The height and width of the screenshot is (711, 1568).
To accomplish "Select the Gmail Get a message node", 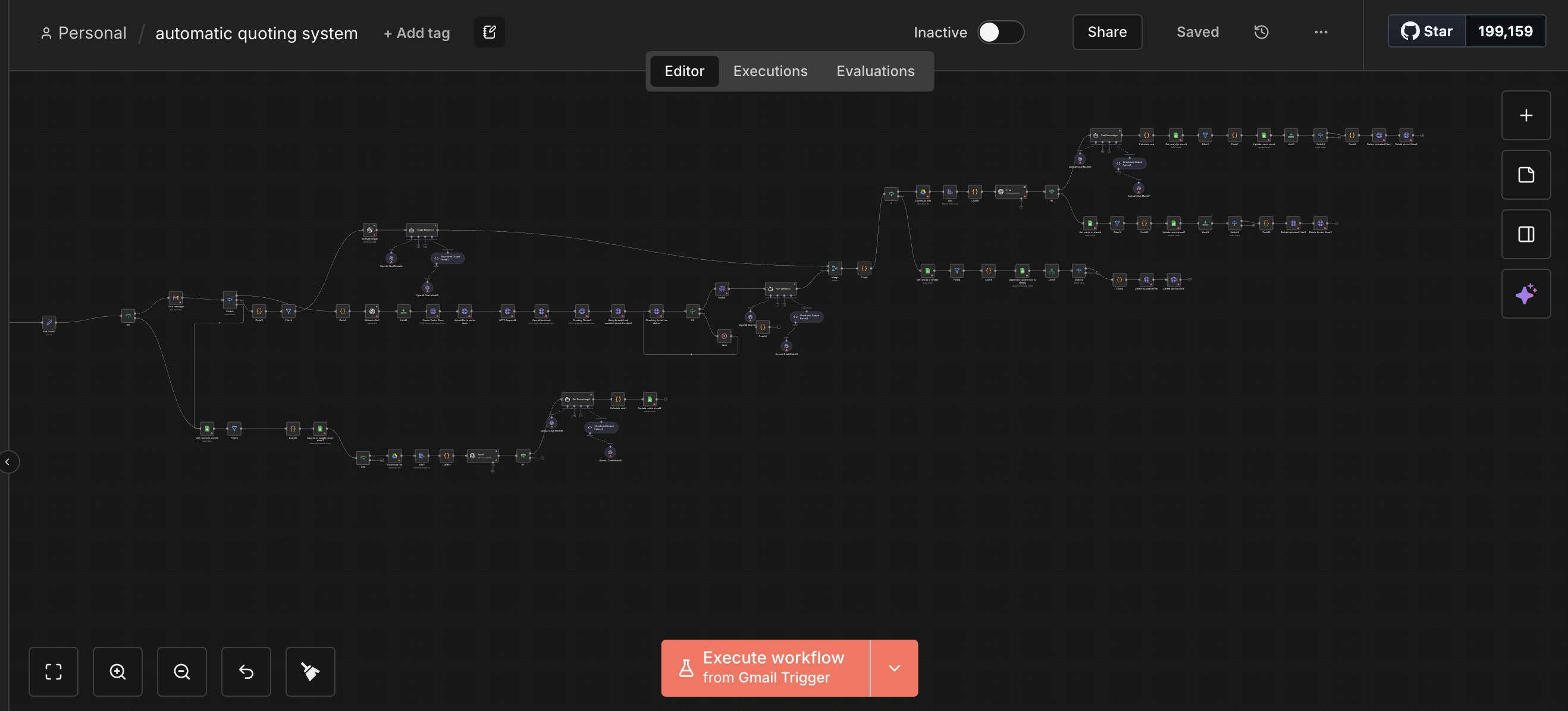I will tap(175, 297).
